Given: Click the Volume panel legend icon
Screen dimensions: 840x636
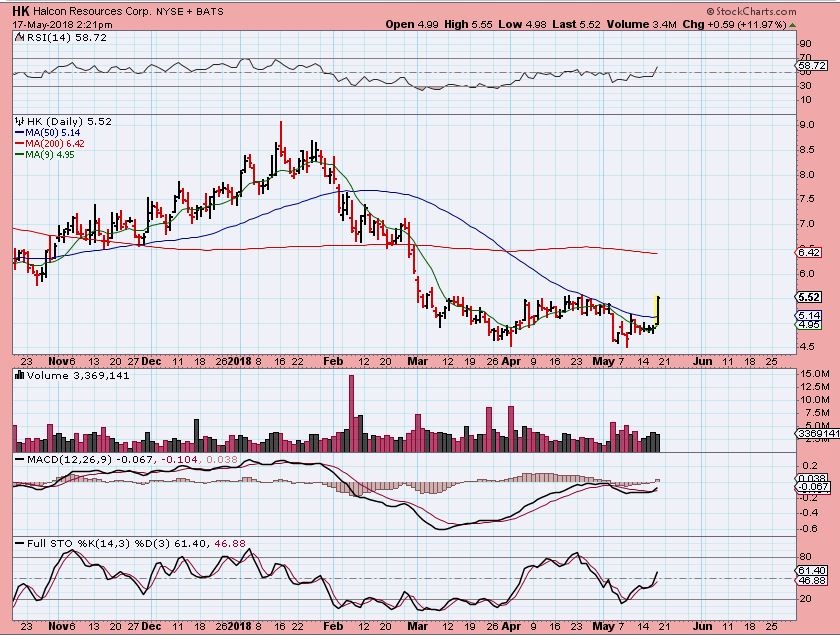Looking at the screenshot, I should tap(17, 375).
